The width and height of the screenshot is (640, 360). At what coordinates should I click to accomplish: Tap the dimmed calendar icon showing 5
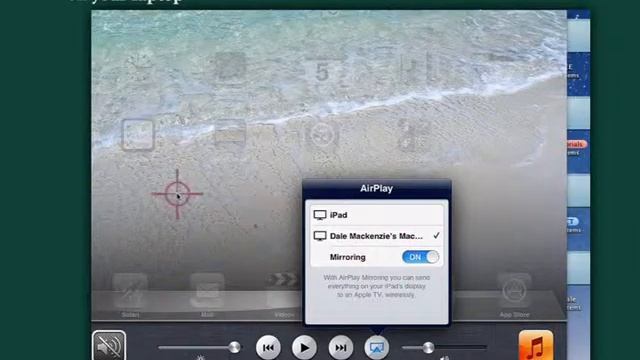[322, 69]
